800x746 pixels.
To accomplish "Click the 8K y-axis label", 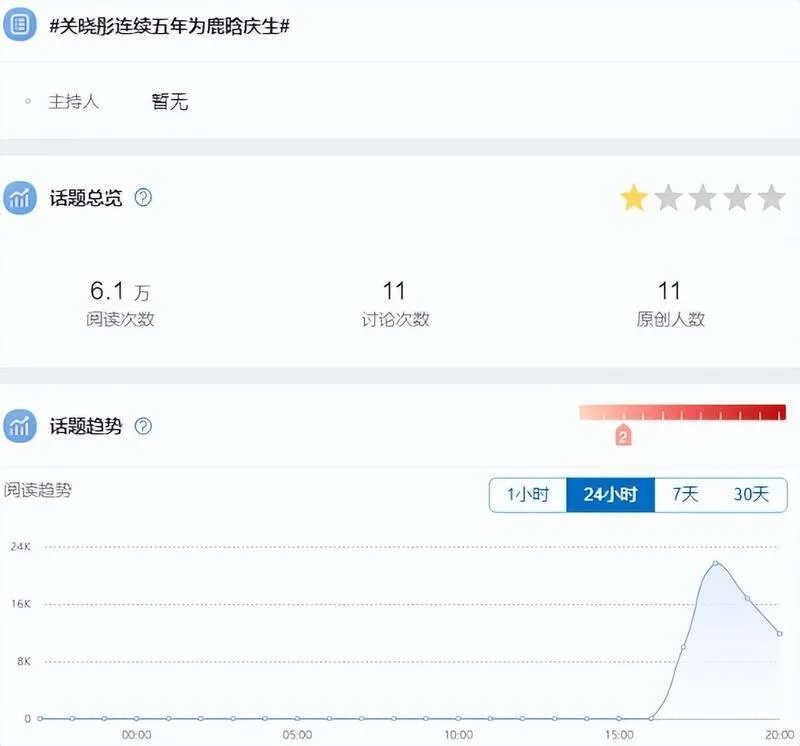I will [x=23, y=661].
